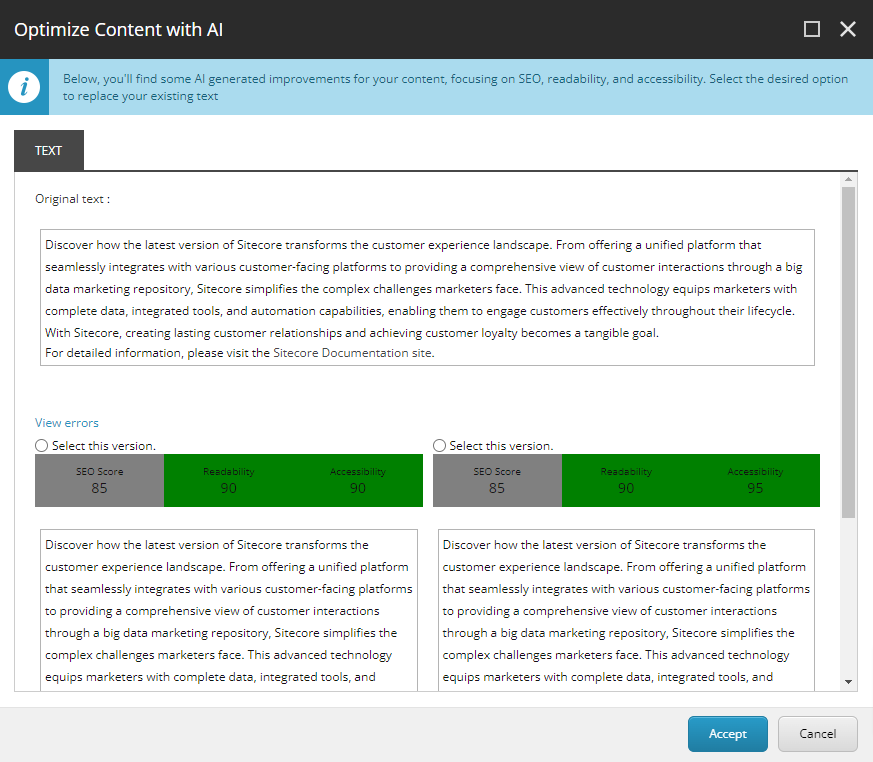This screenshot has height=762, width=873.
Task: Open the View errors link
Action: [x=67, y=423]
